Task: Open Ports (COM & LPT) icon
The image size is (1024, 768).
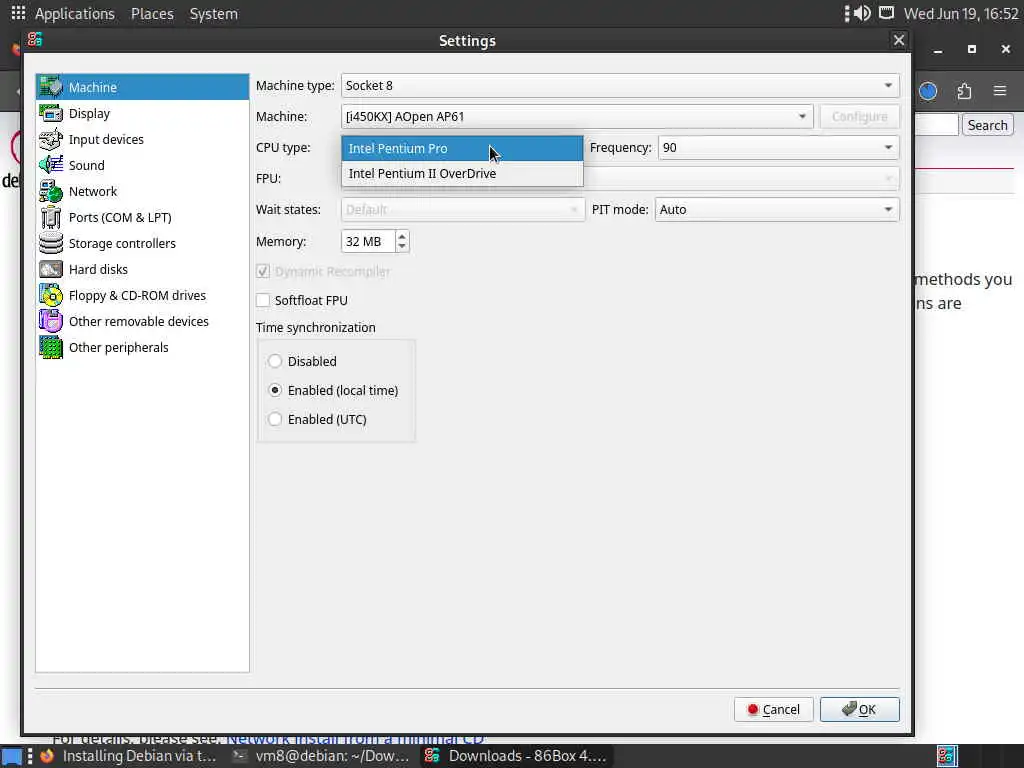Action: [50, 217]
